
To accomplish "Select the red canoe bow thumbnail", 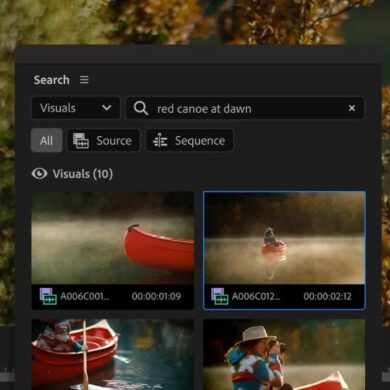I will [x=113, y=238].
